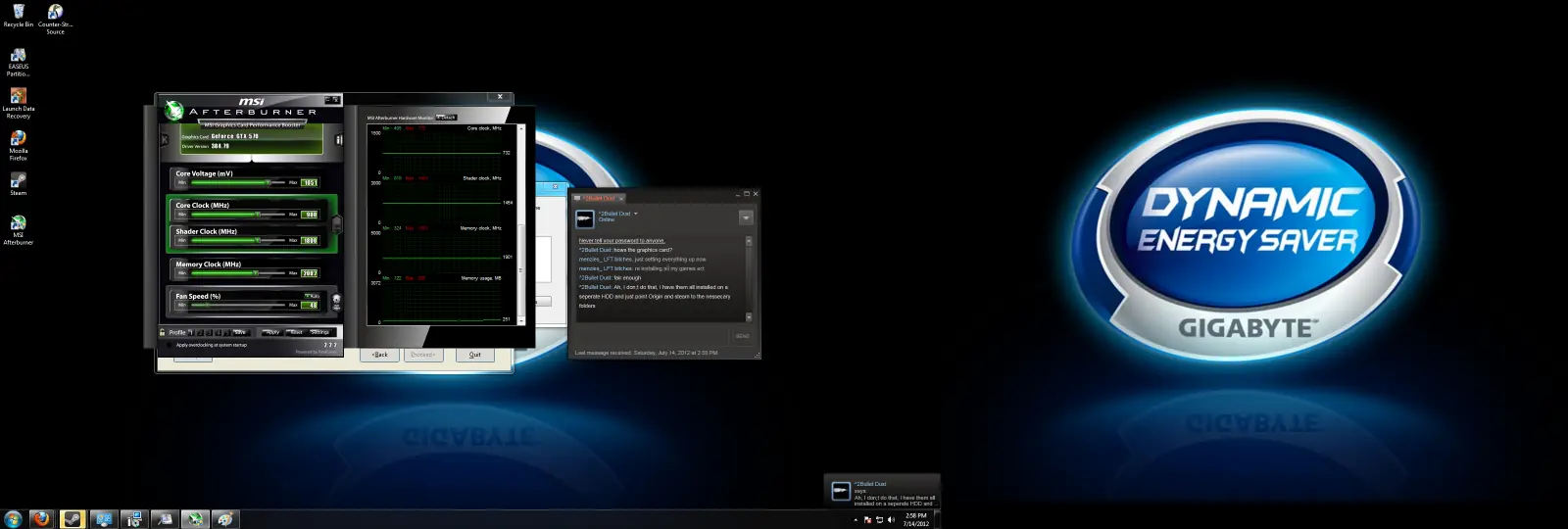This screenshot has height=529, width=1568.
Task: Open the dropdown arrow beside the 2Bullet Dust name
Action: coord(636,214)
